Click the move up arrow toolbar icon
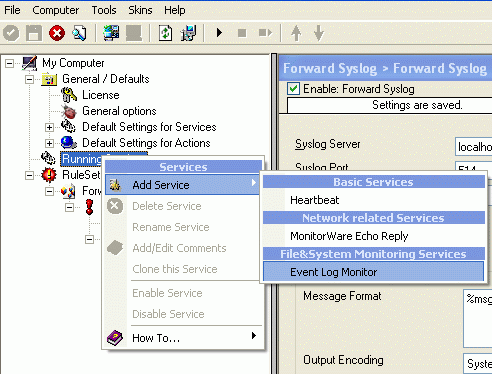 296,33
